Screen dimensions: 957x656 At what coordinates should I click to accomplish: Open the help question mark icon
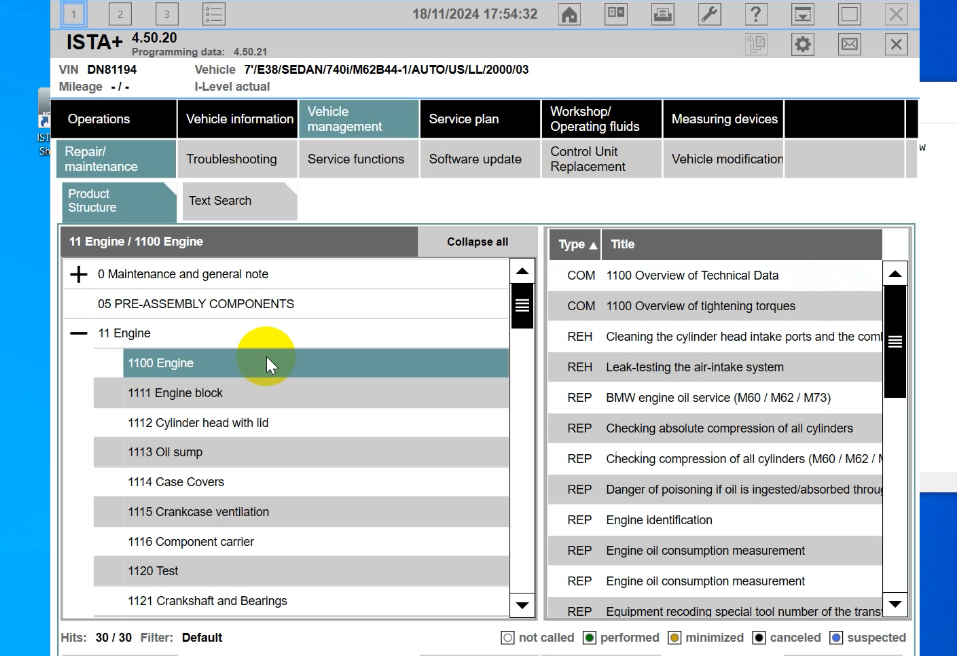(756, 14)
